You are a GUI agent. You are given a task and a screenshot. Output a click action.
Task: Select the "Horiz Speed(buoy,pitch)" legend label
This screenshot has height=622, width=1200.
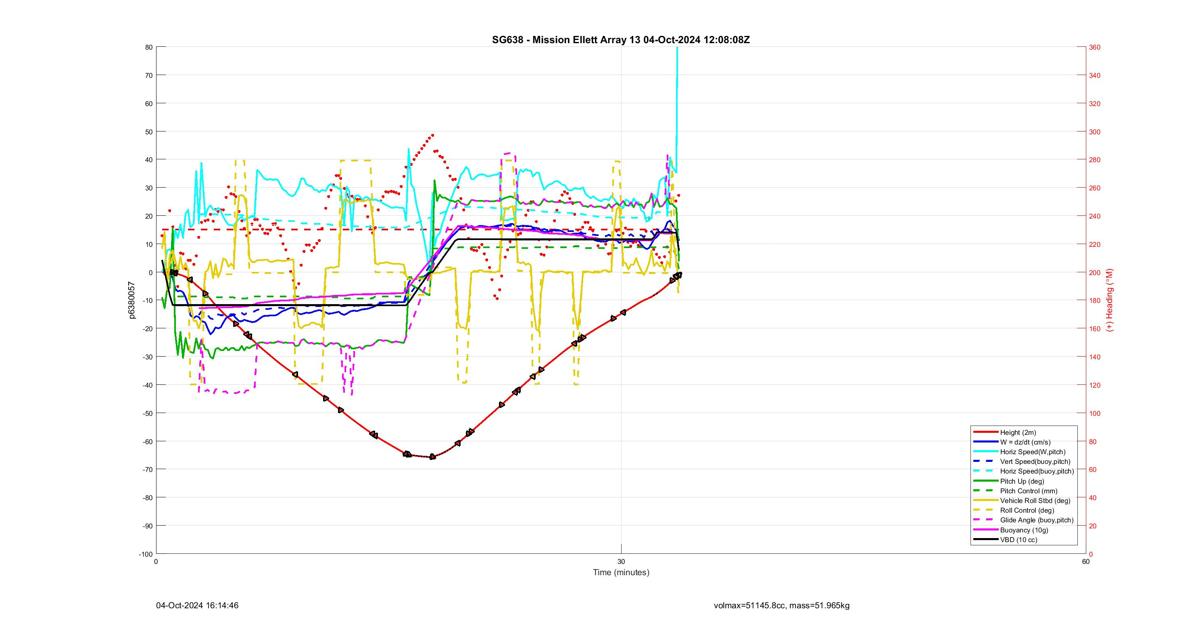tap(1037, 471)
